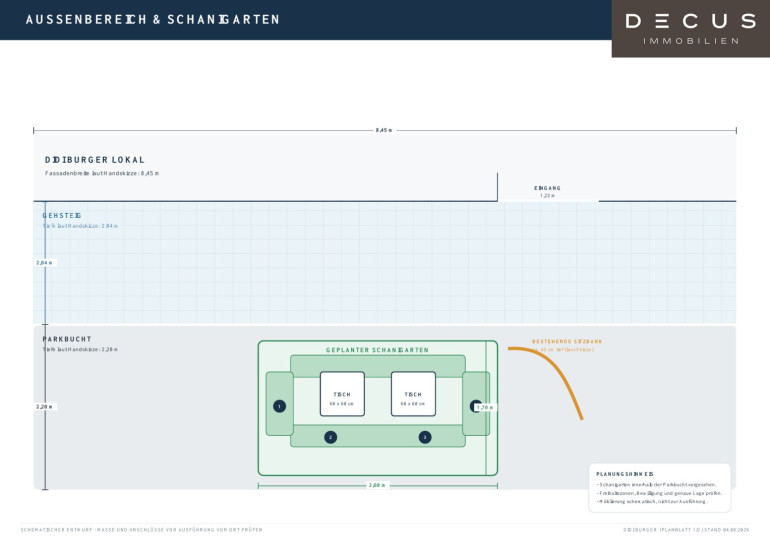Screen dimensions: 770x545
Task: Click the '1,20 m' schanigarten depth tag
Action: (x=485, y=407)
